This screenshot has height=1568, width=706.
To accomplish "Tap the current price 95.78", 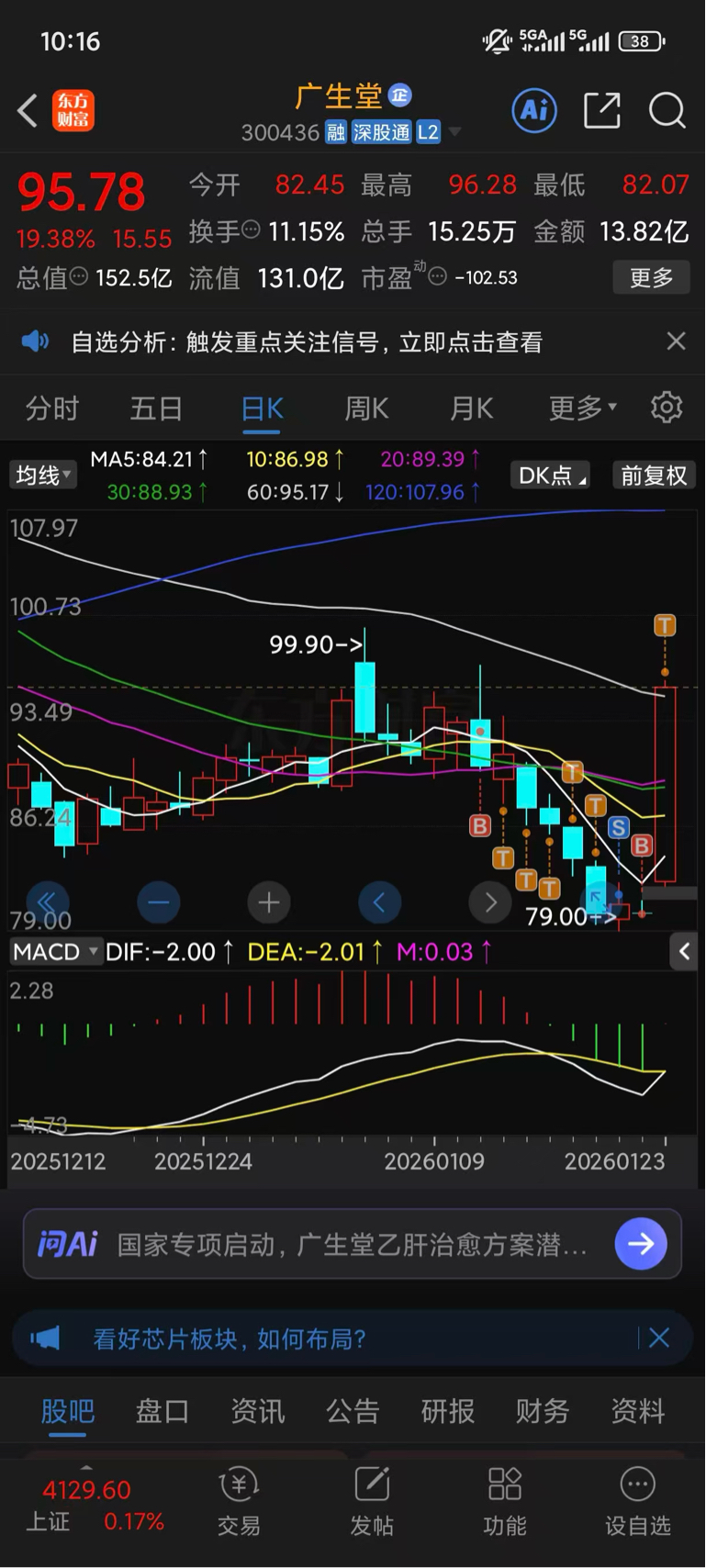I will point(82,192).
